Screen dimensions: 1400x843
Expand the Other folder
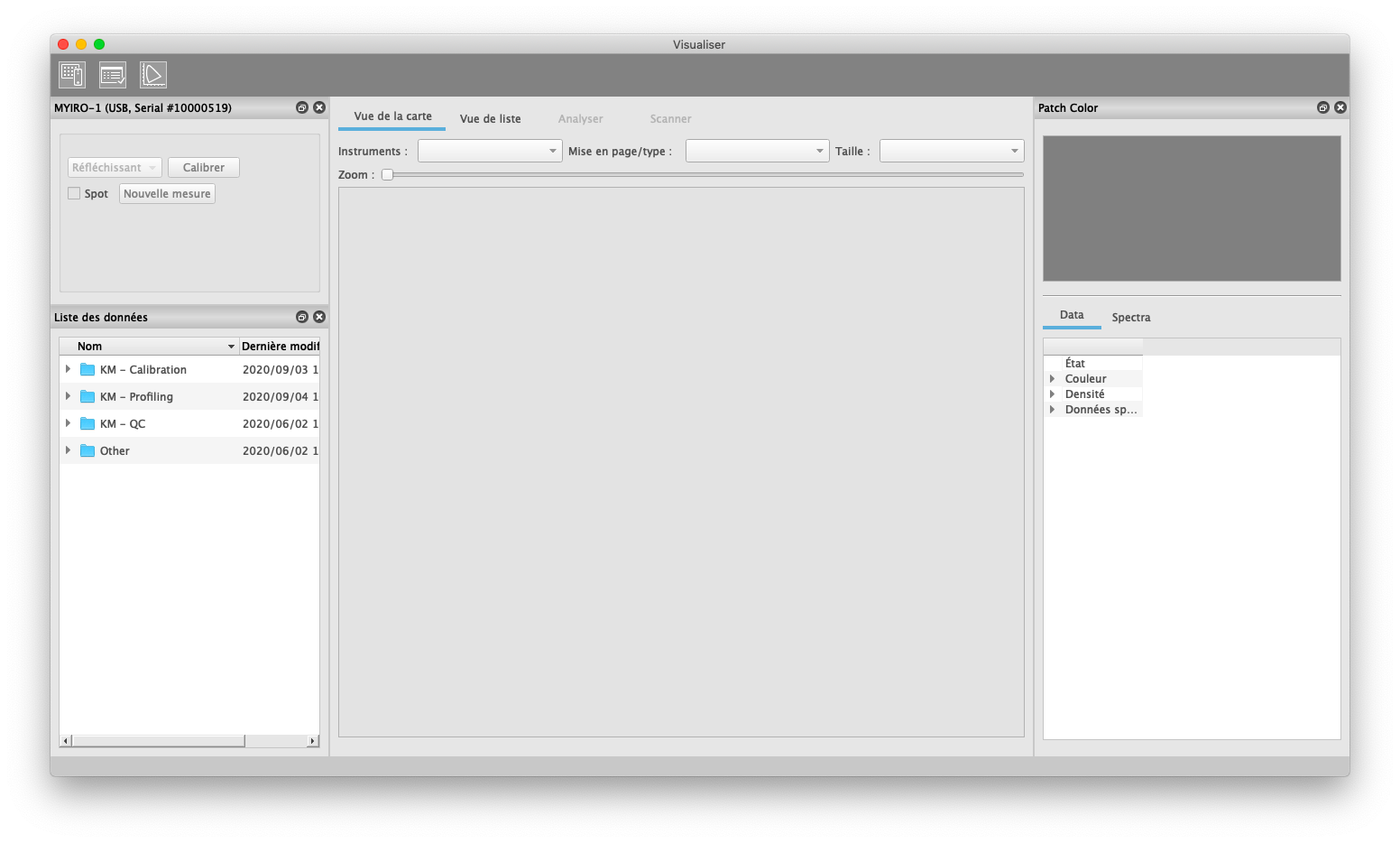[68, 450]
